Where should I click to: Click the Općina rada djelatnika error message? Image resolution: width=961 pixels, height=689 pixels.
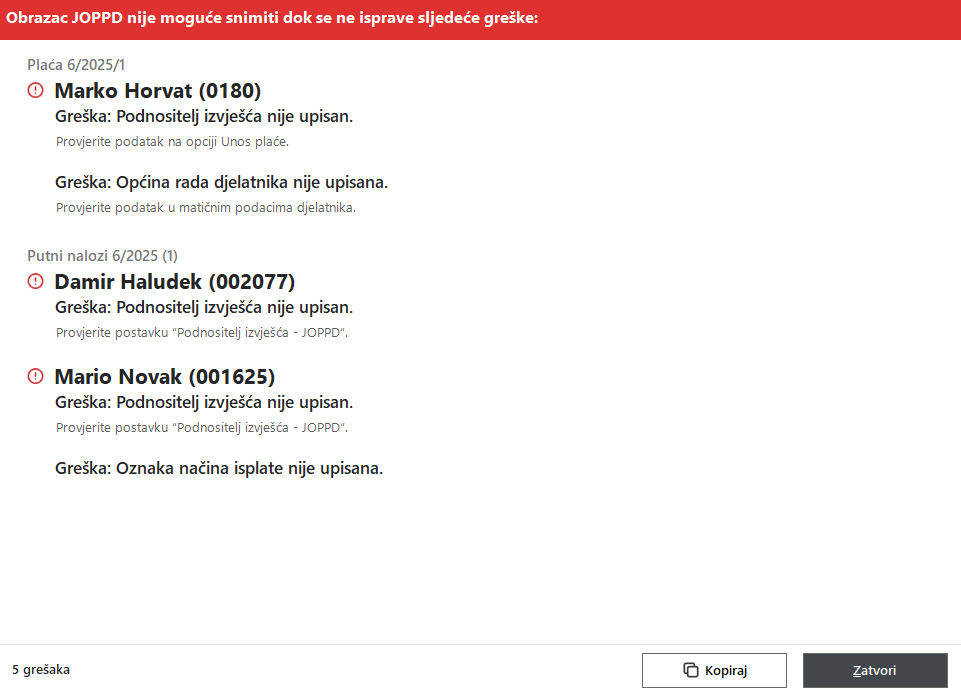[x=221, y=183]
